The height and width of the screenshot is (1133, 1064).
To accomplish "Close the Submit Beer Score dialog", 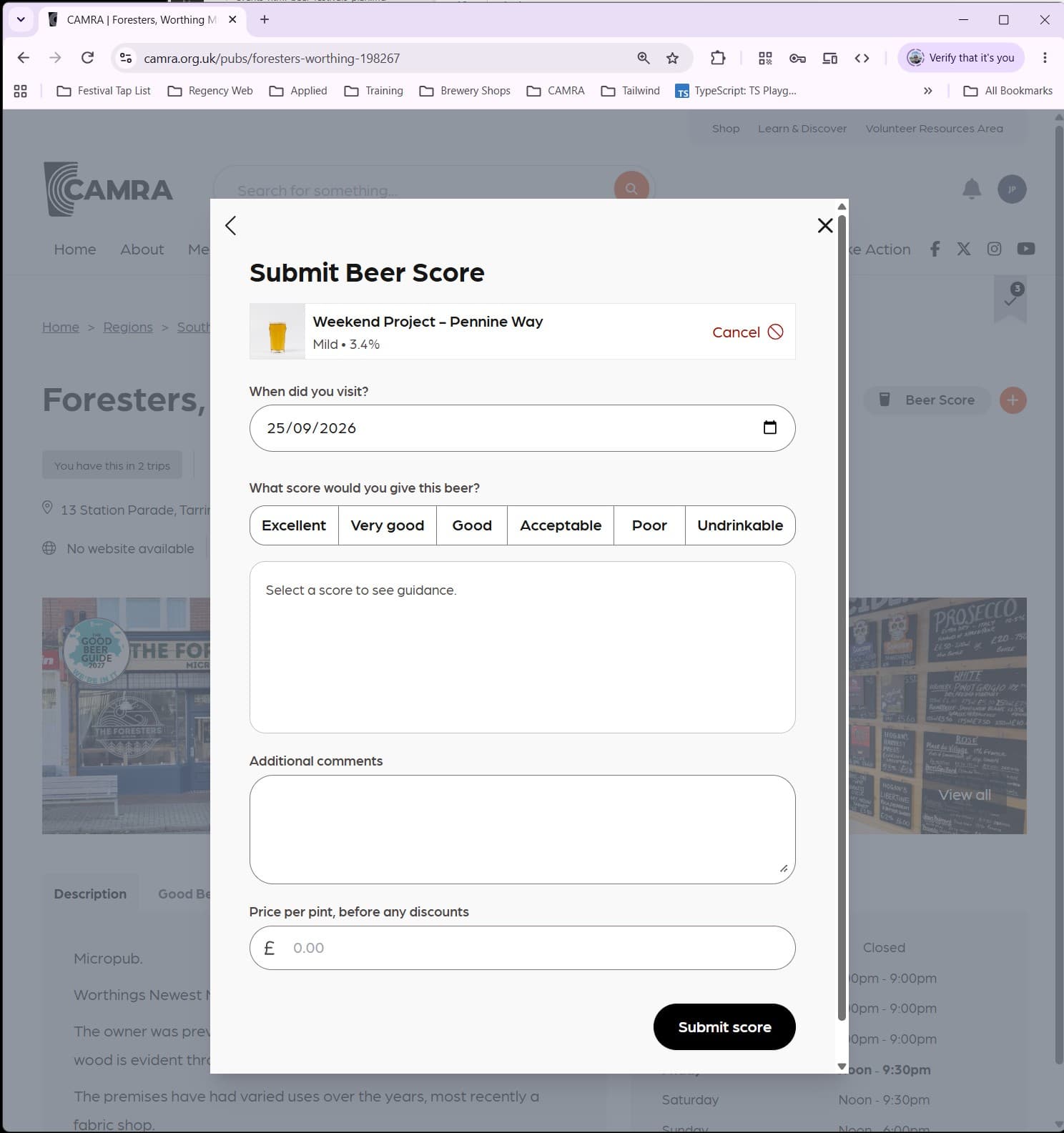I will pos(824,226).
